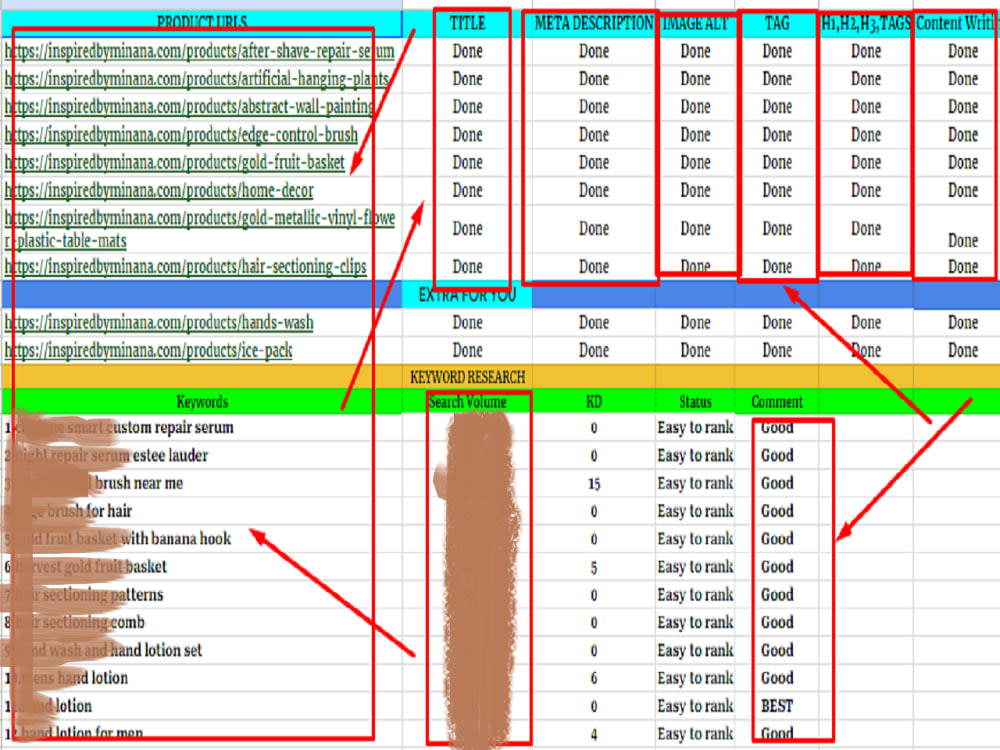Click the KD value 6
1000x750 pixels.
click(x=594, y=679)
